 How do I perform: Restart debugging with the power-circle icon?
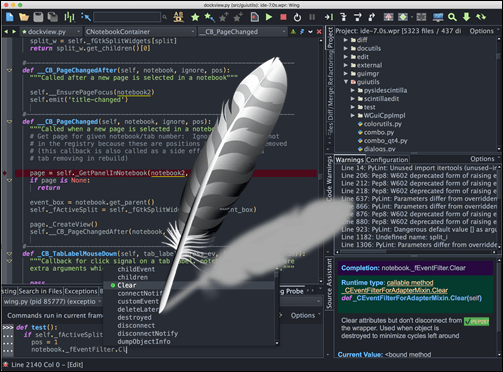tap(297, 17)
